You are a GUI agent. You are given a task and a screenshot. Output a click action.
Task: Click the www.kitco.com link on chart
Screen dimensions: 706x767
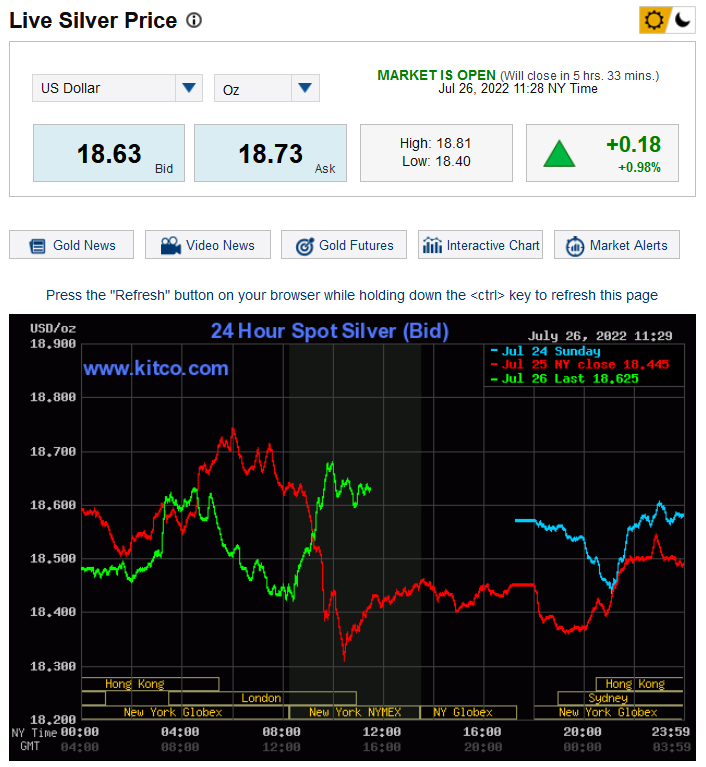pos(156,368)
